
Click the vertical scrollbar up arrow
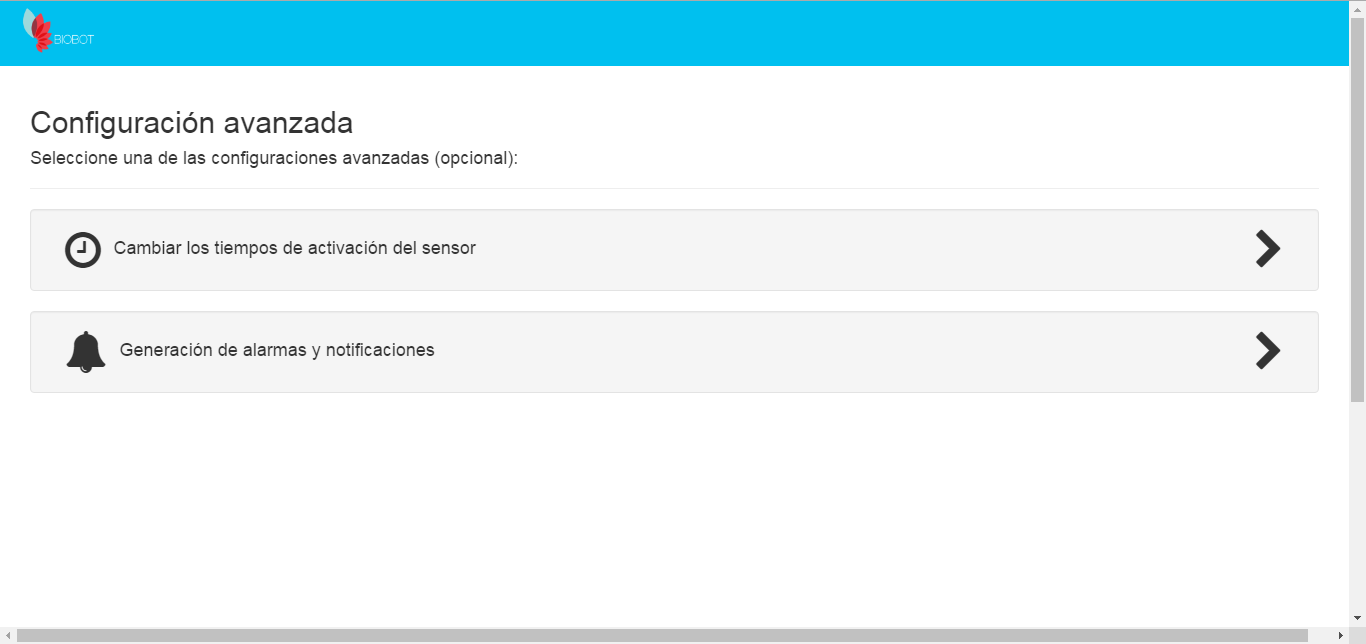(x=1357, y=8)
